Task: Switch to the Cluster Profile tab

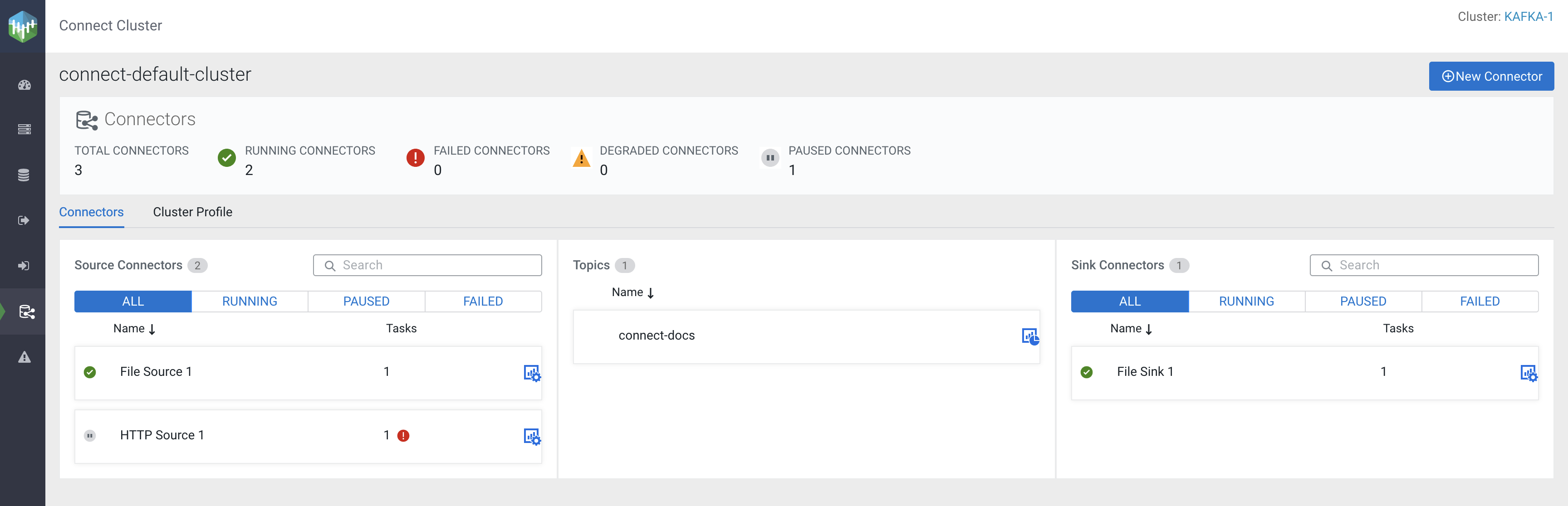Action: 192,212
